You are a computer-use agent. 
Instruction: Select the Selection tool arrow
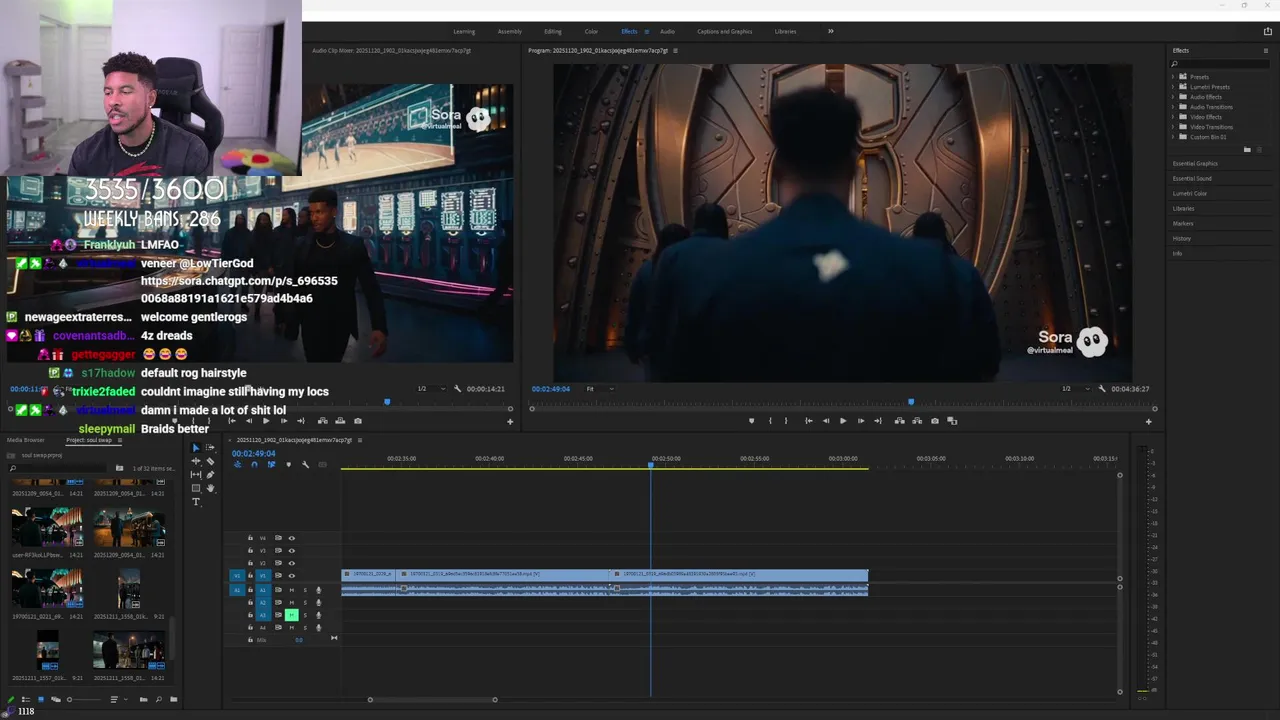tap(196, 448)
